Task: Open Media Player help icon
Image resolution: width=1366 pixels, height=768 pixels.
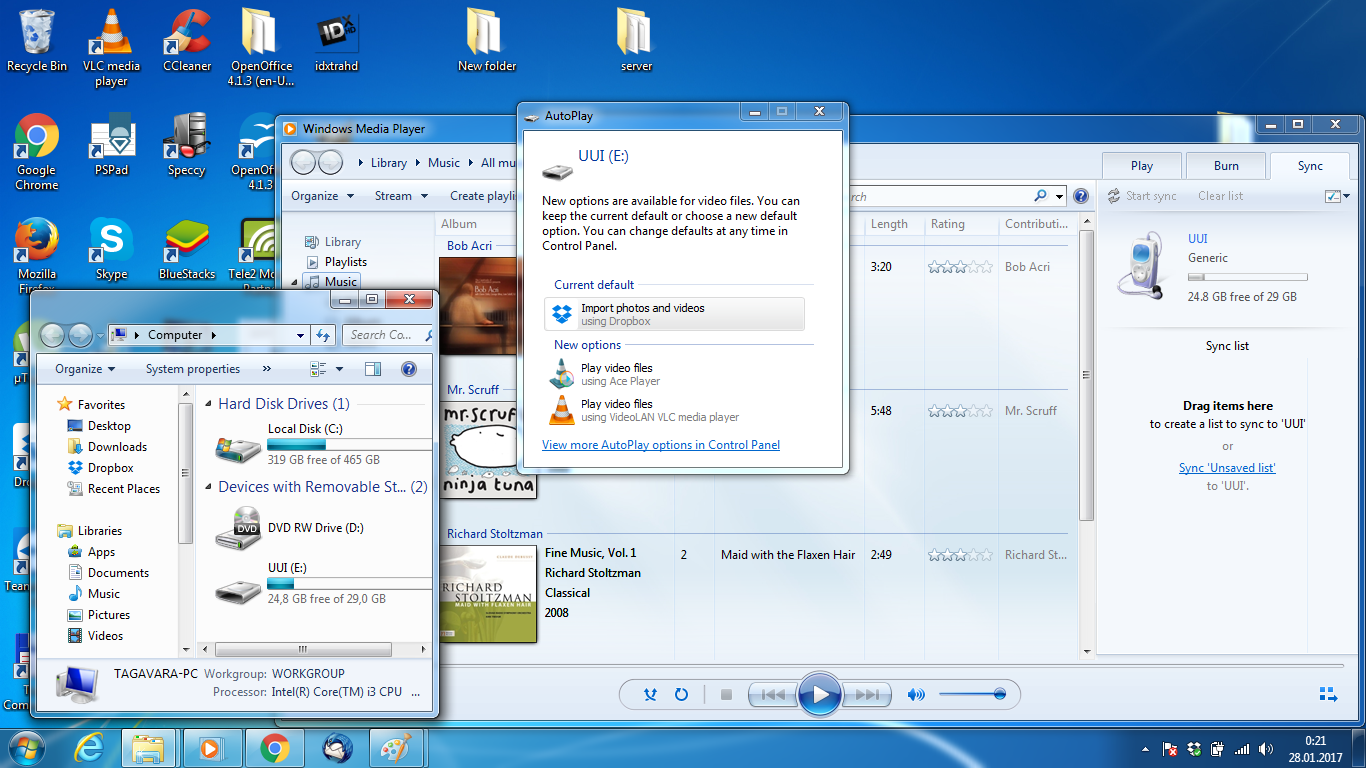Action: point(1081,196)
